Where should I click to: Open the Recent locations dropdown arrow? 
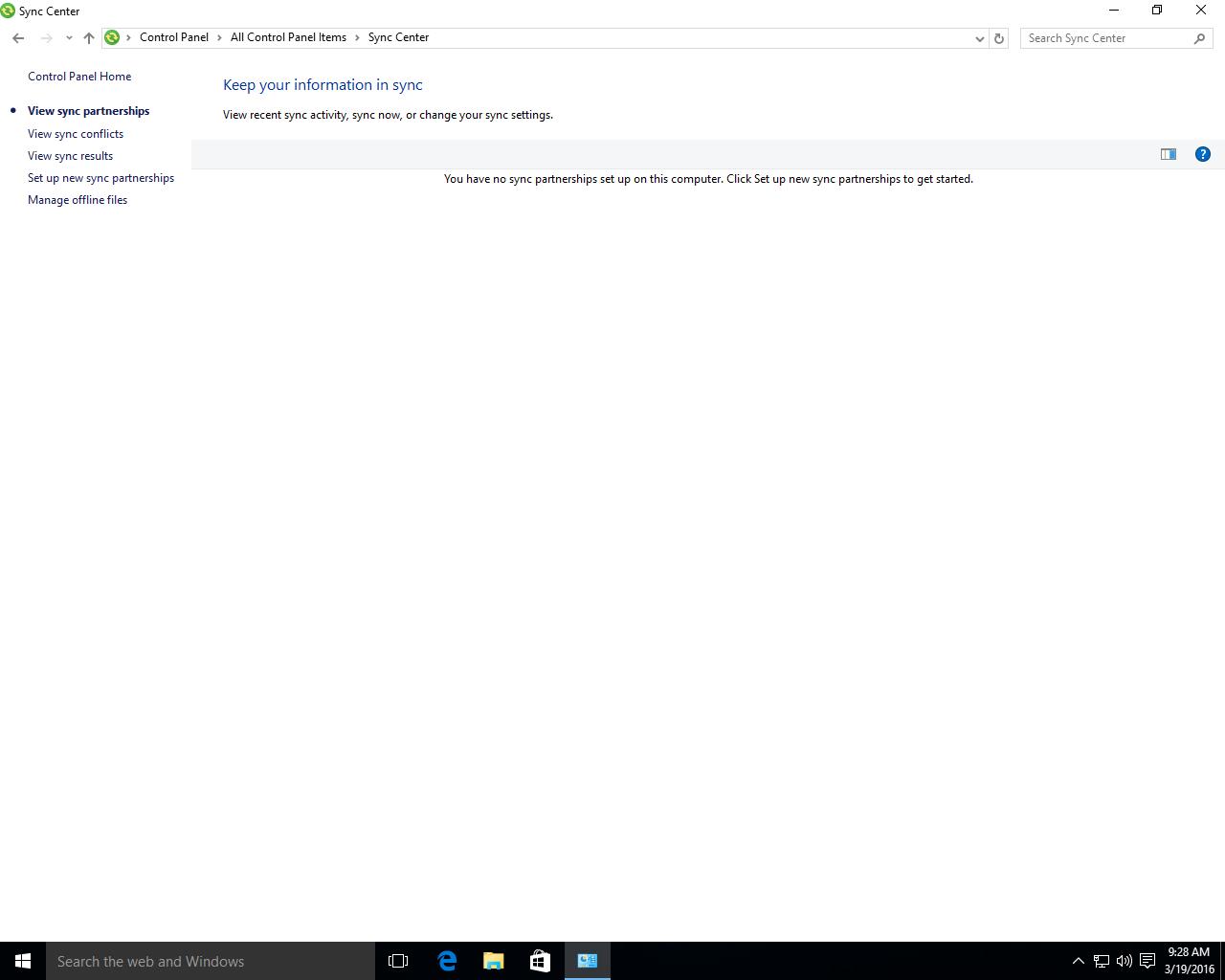[69, 38]
